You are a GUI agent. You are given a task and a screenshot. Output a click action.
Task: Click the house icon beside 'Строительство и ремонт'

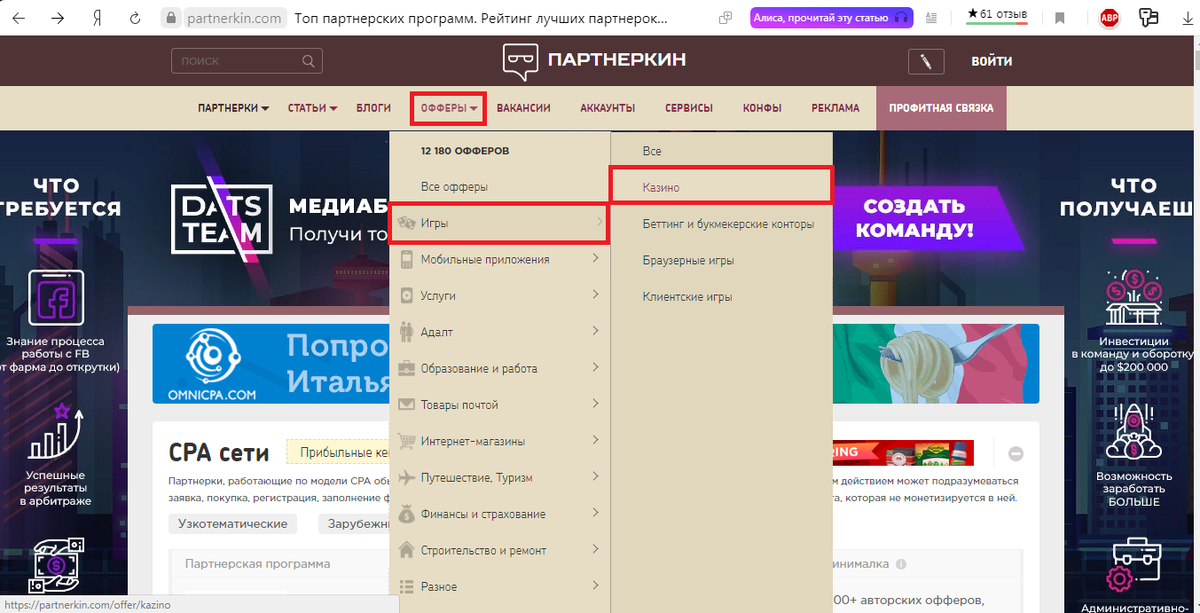pos(406,550)
